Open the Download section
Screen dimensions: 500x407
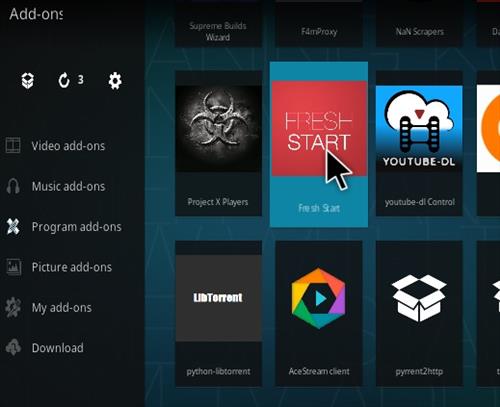(x=58, y=348)
